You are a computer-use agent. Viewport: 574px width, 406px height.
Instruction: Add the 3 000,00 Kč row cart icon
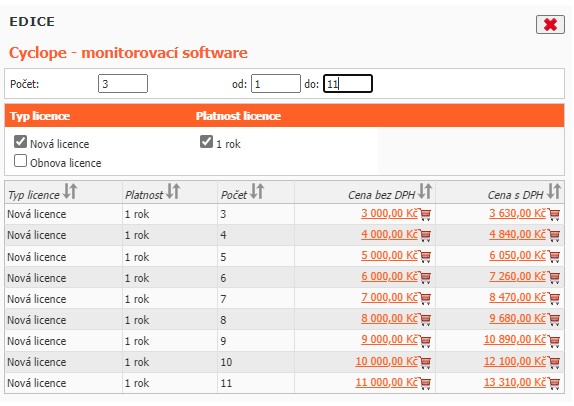click(425, 214)
